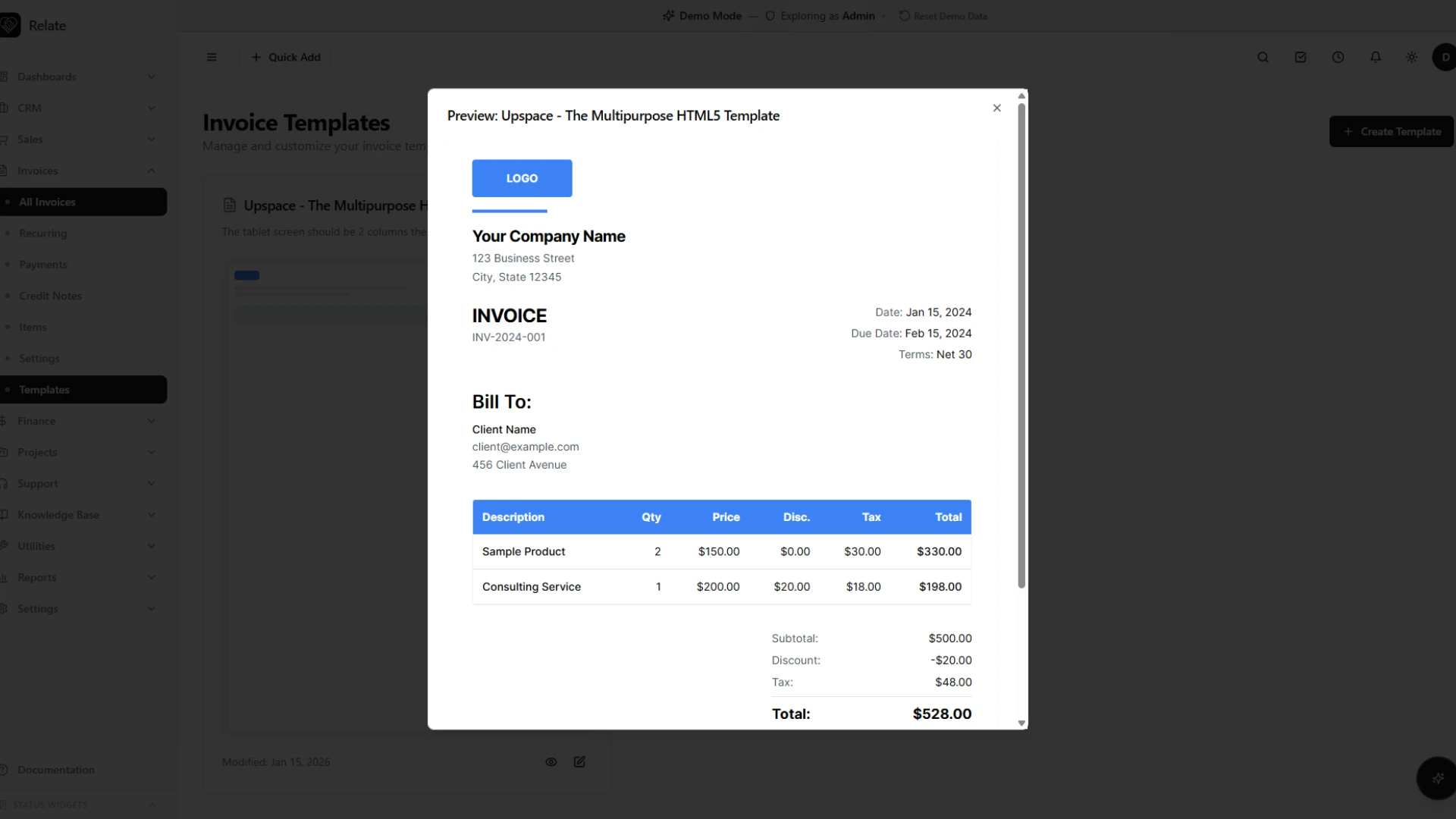Close the invoice preview dialog
1456x819 pixels.
click(x=996, y=108)
